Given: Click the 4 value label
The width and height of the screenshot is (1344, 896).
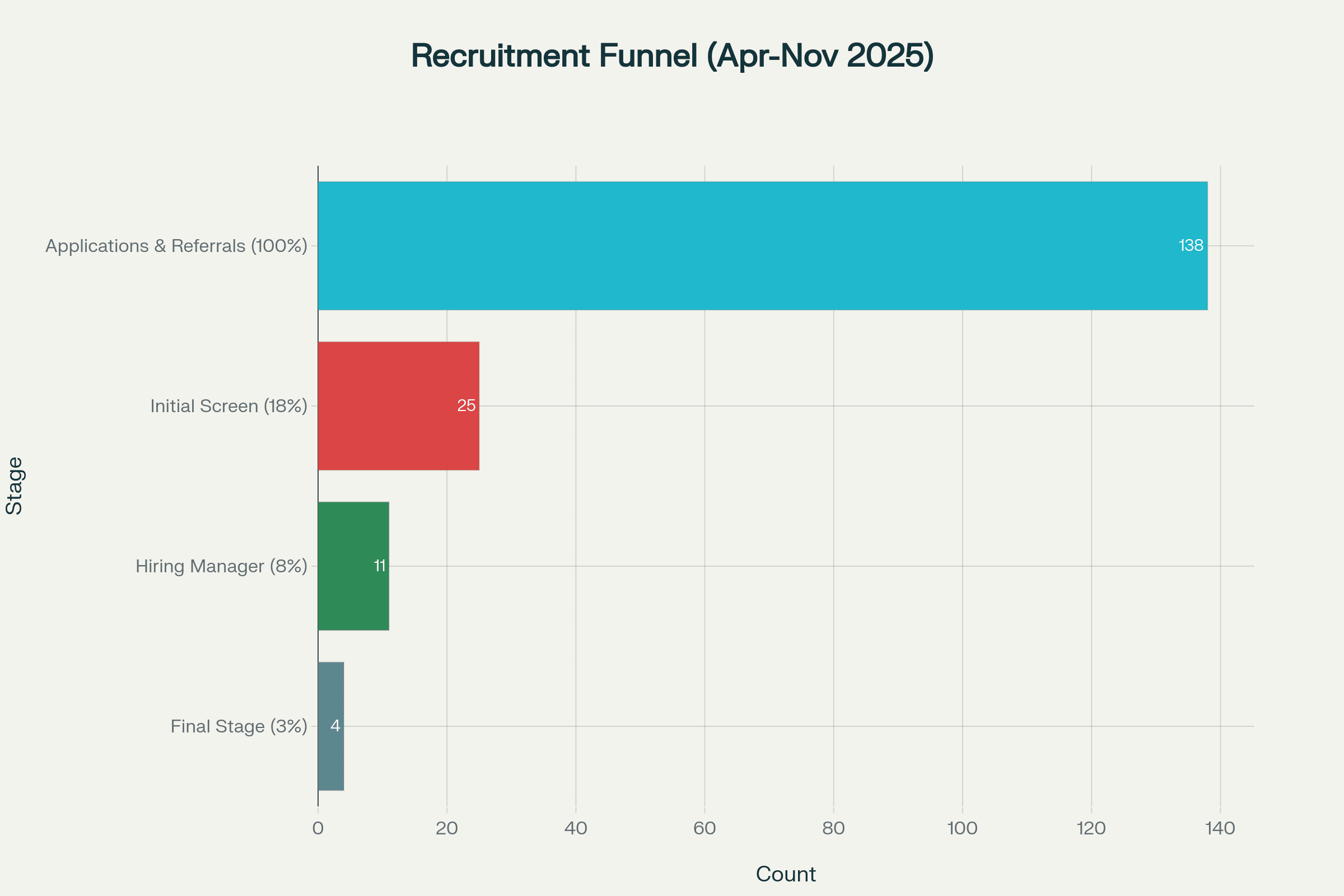Looking at the screenshot, I should (x=335, y=726).
